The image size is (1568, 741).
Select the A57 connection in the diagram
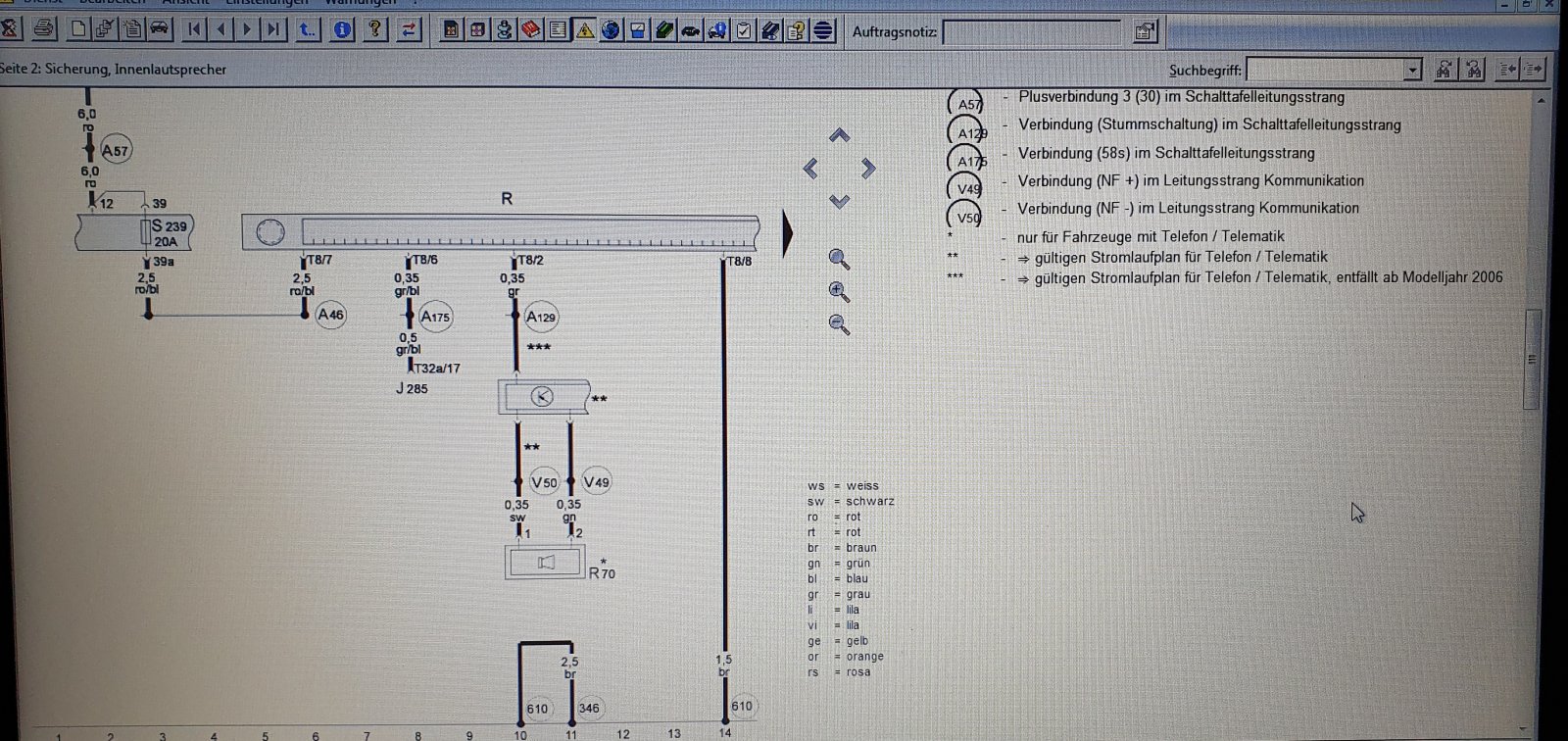pos(116,151)
